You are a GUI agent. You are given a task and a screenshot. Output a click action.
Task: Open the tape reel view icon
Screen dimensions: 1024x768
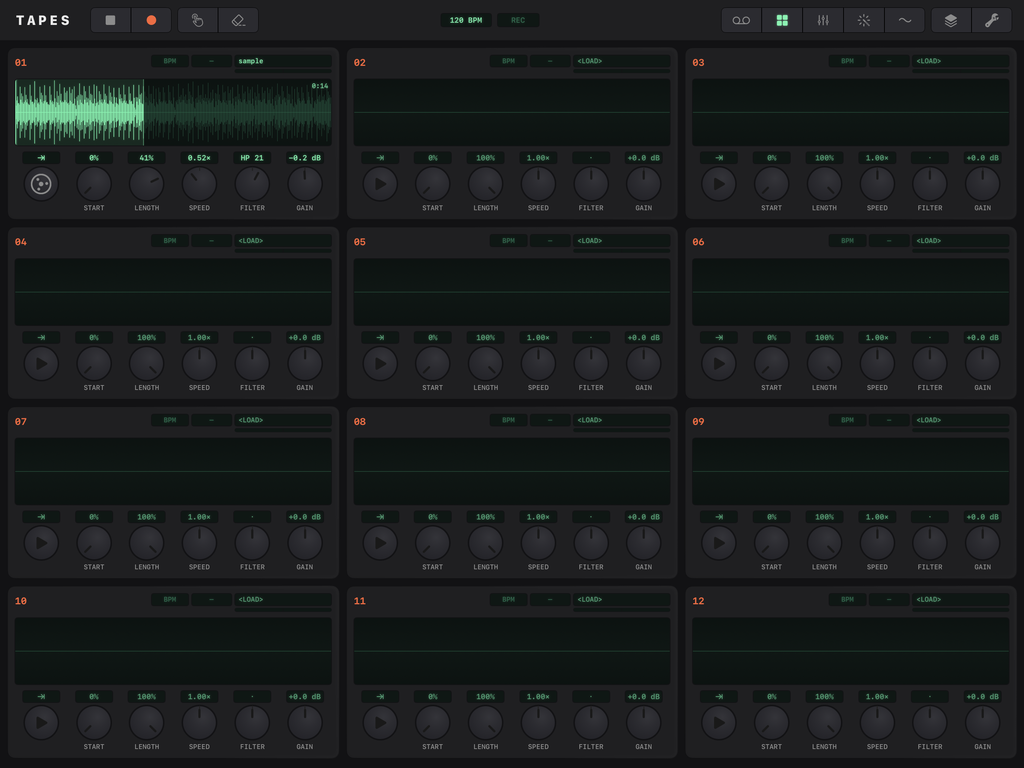pos(741,20)
